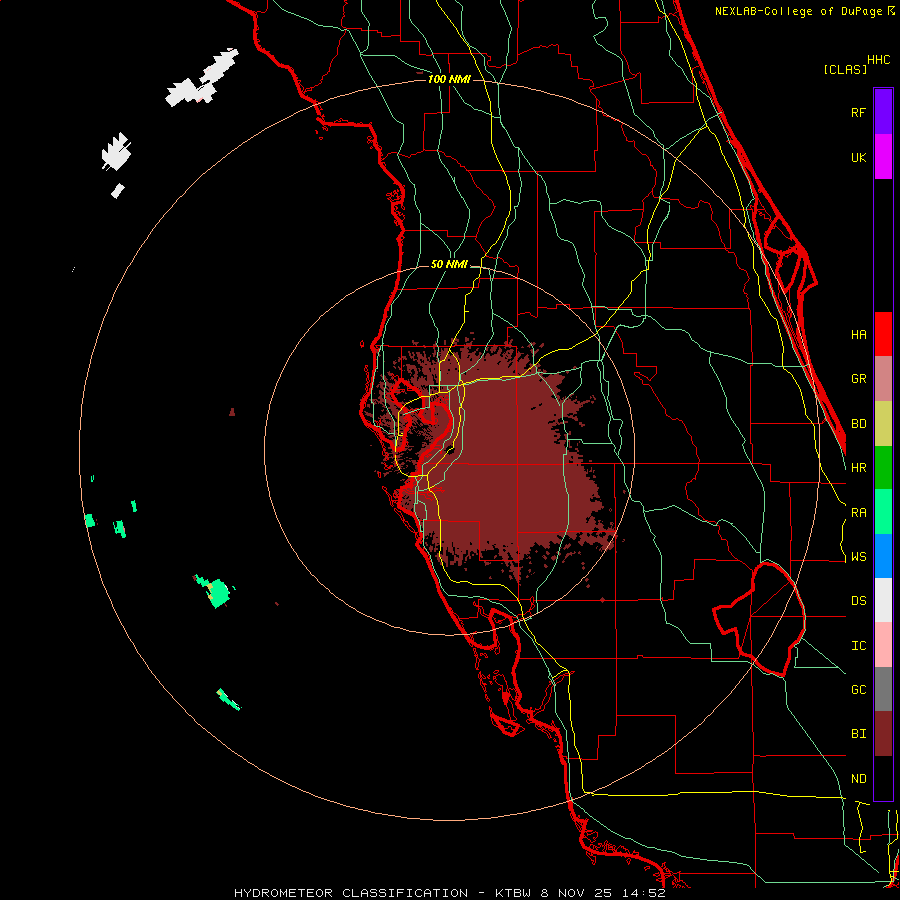Image resolution: width=900 pixels, height=900 pixels.
Task: Click the RF purple legend swatch
Action: click(883, 112)
